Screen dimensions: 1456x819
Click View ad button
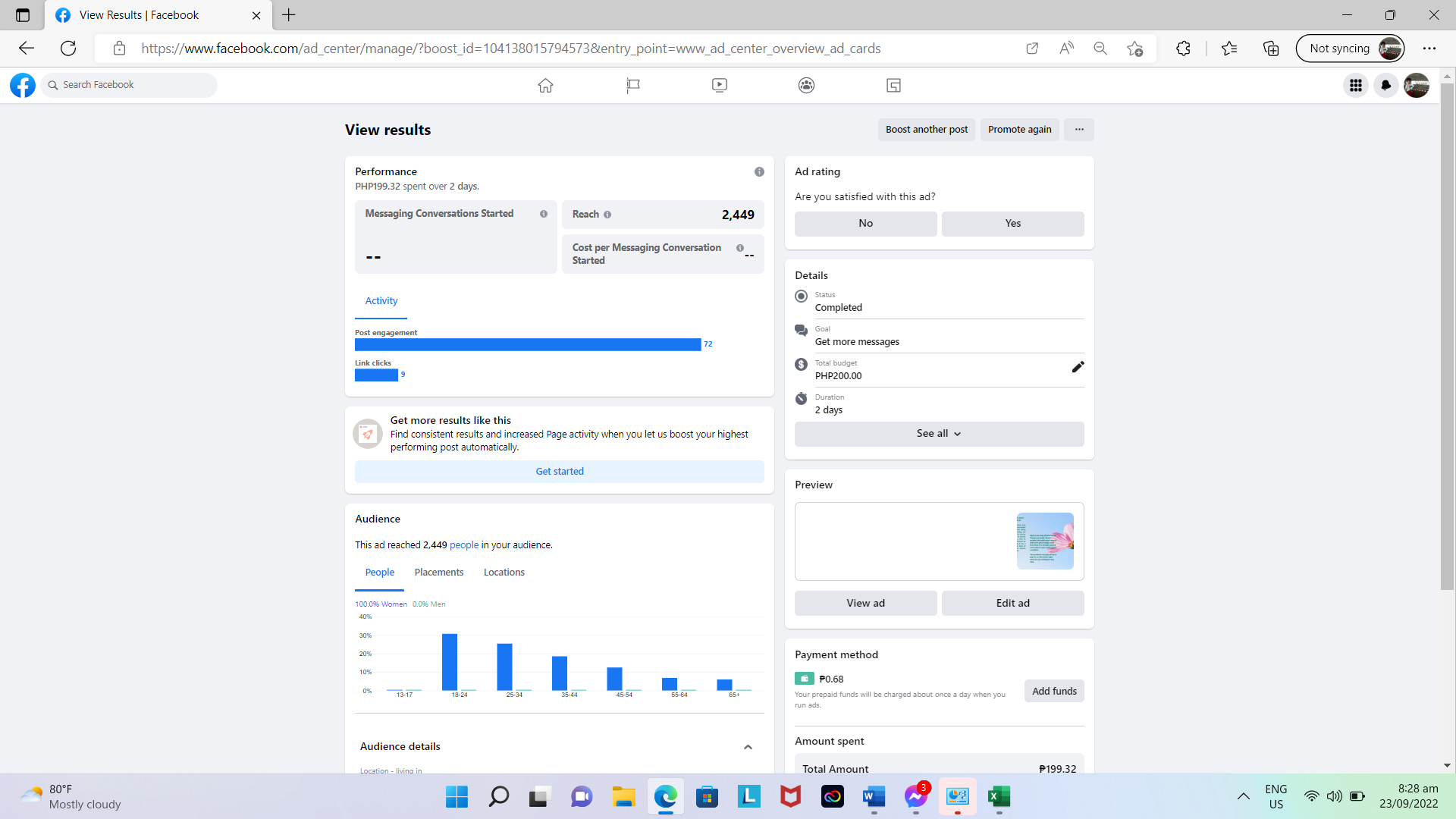click(x=865, y=604)
